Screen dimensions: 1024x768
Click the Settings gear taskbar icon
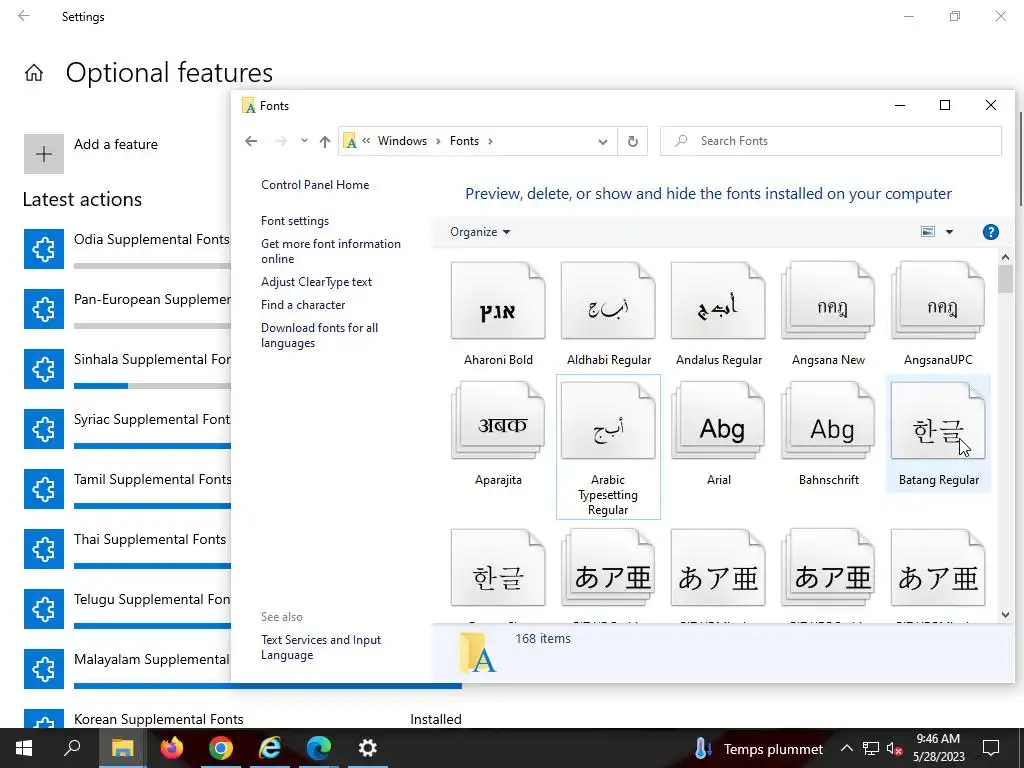click(x=368, y=748)
